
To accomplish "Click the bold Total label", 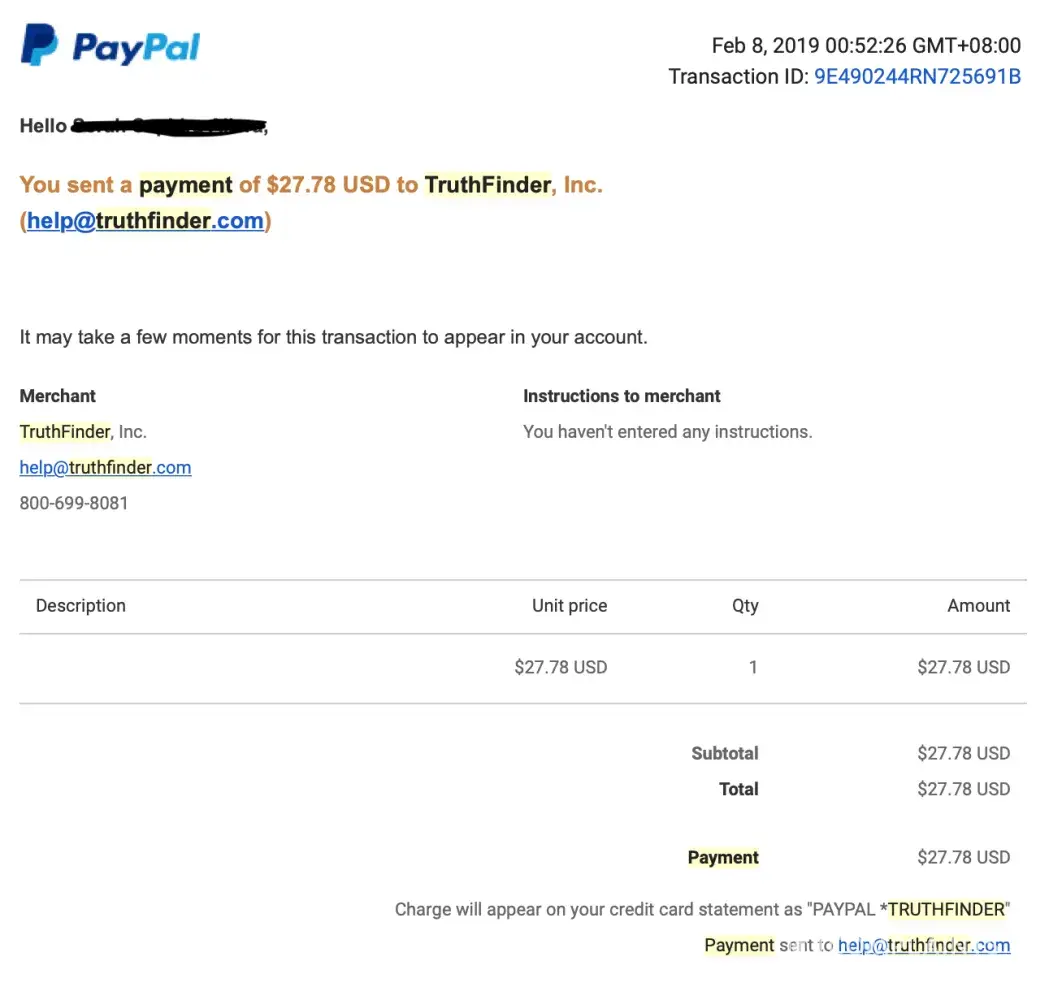I will (738, 789).
